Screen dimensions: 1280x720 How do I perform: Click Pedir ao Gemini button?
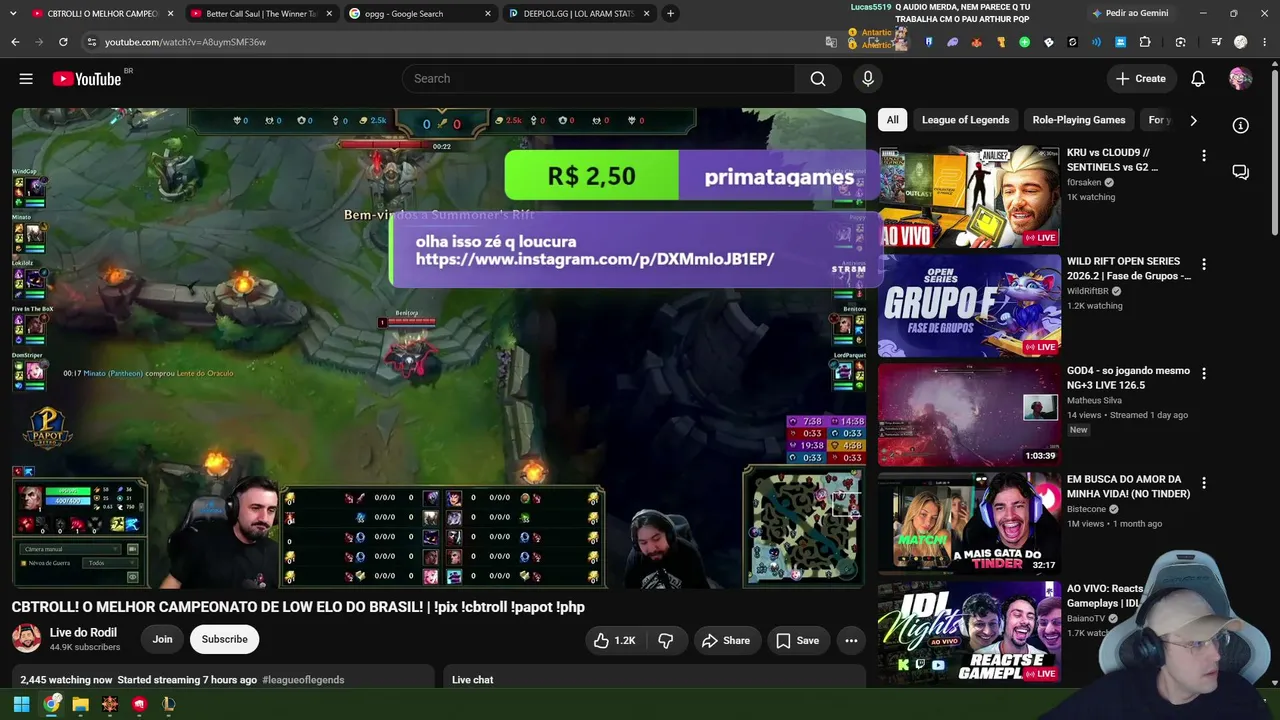click(x=1129, y=13)
